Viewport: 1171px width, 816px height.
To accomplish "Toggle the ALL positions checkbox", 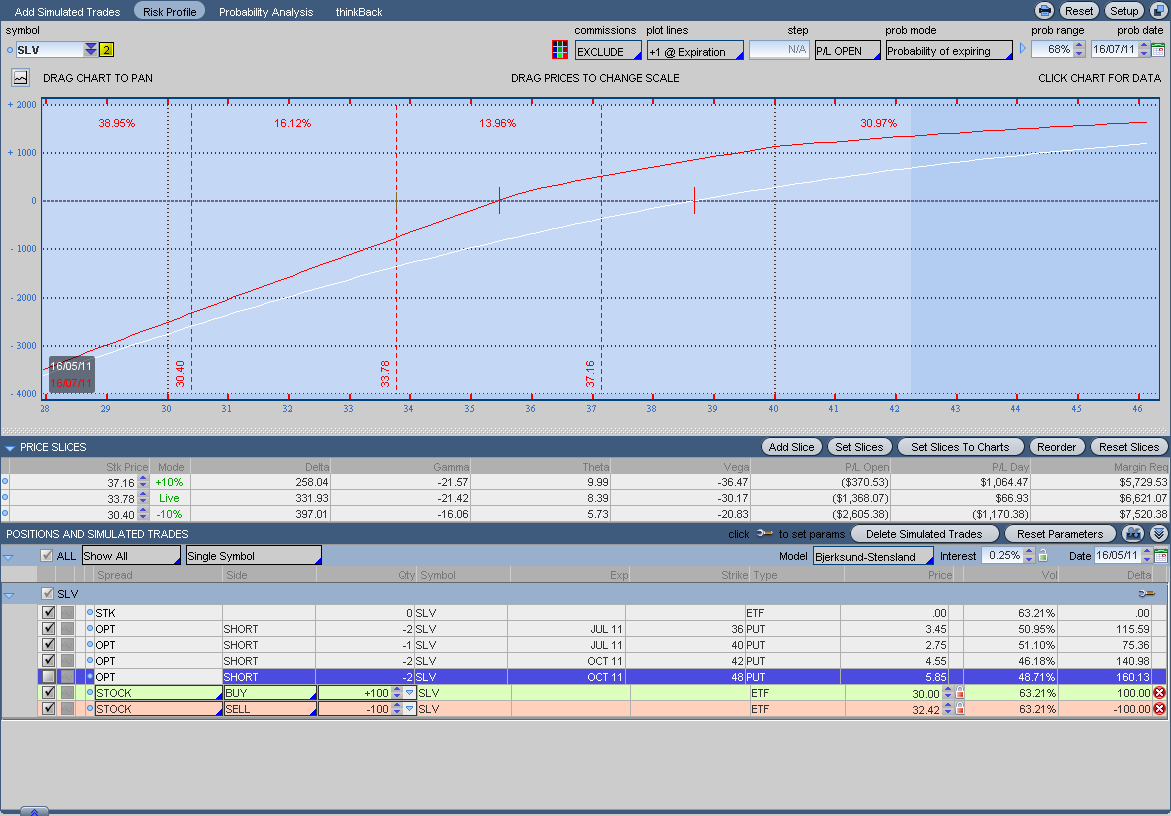I will click(46, 555).
